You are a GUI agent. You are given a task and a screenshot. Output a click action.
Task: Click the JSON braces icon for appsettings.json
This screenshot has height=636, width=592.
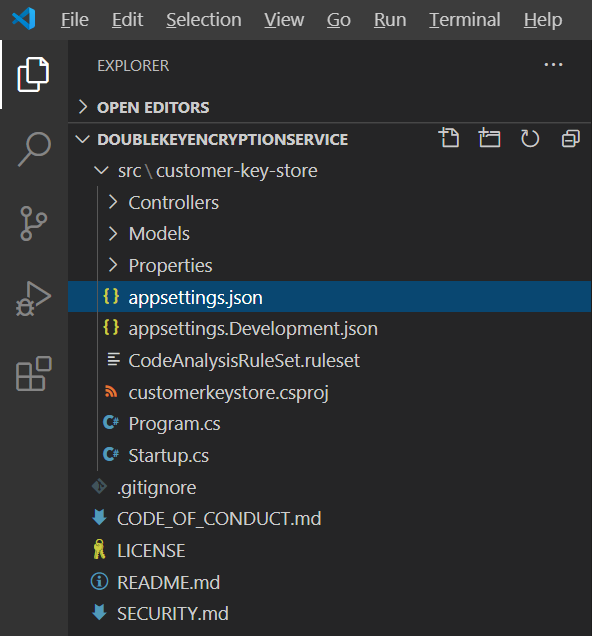click(x=111, y=296)
